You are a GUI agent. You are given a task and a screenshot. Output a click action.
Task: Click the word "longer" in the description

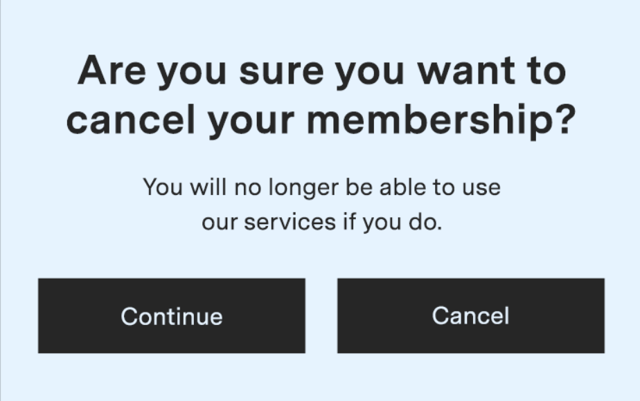[x=309, y=186]
